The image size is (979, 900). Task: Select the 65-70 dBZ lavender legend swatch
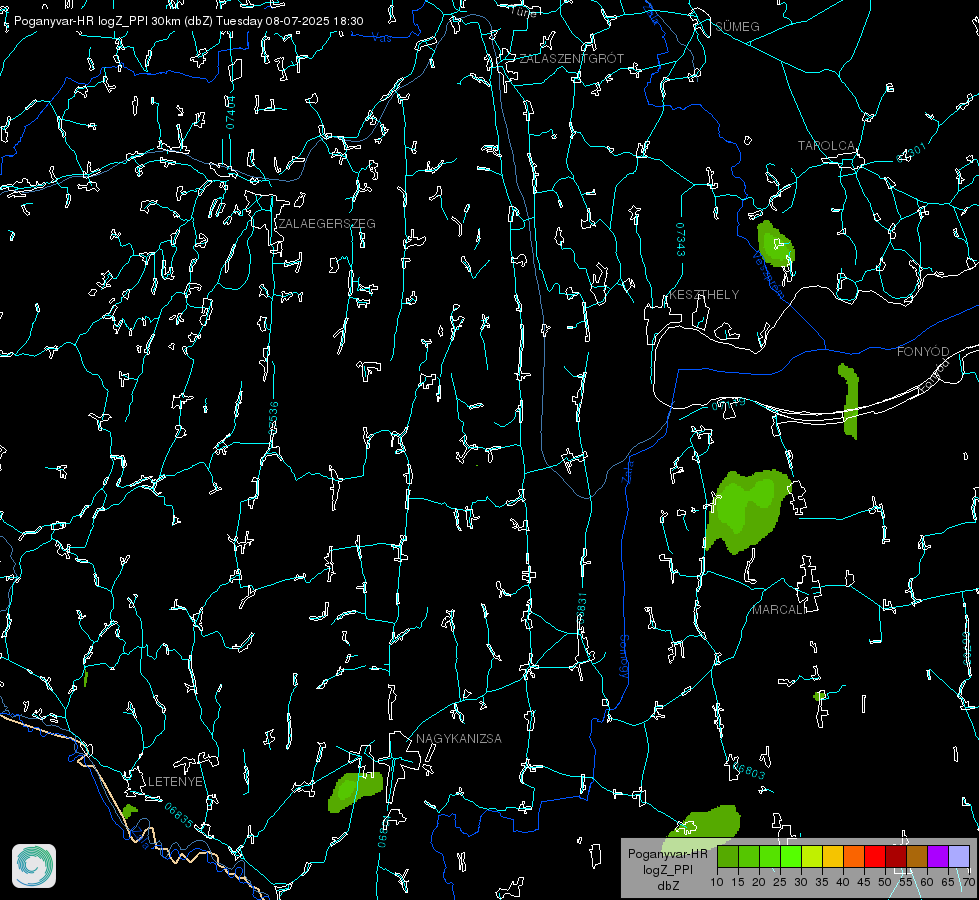point(959,856)
